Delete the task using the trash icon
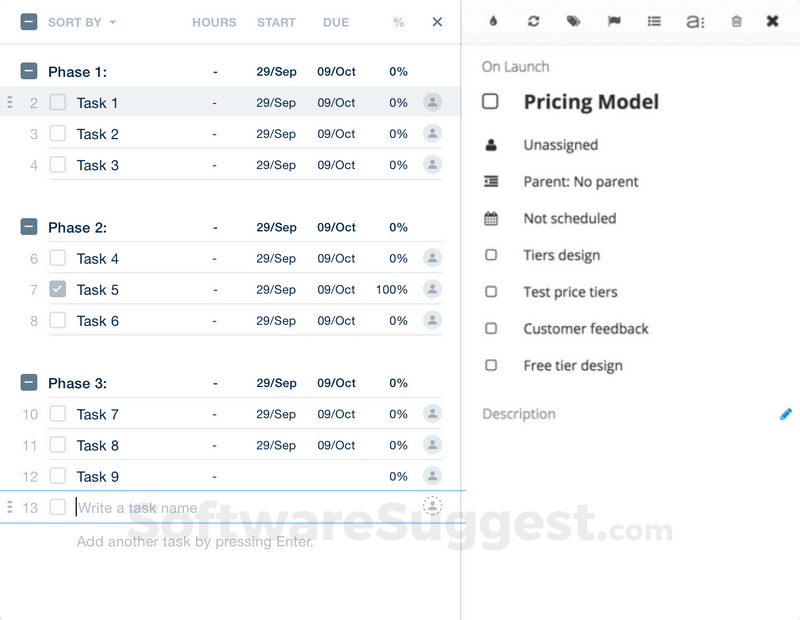This screenshot has width=800, height=620. pyautogui.click(x=736, y=20)
